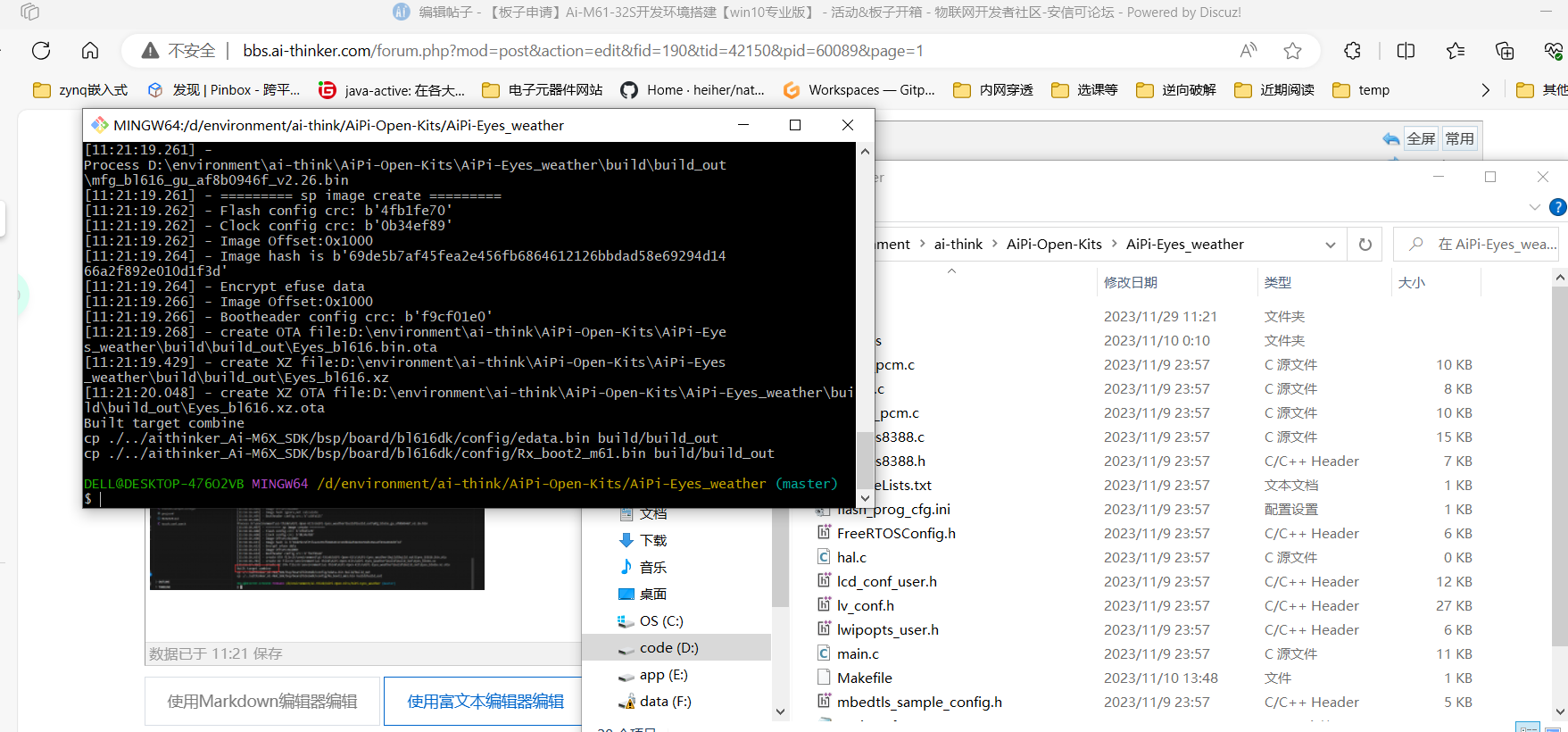Open the 近期阅读 bookmark folder
1568x732 pixels.
[x=1274, y=90]
